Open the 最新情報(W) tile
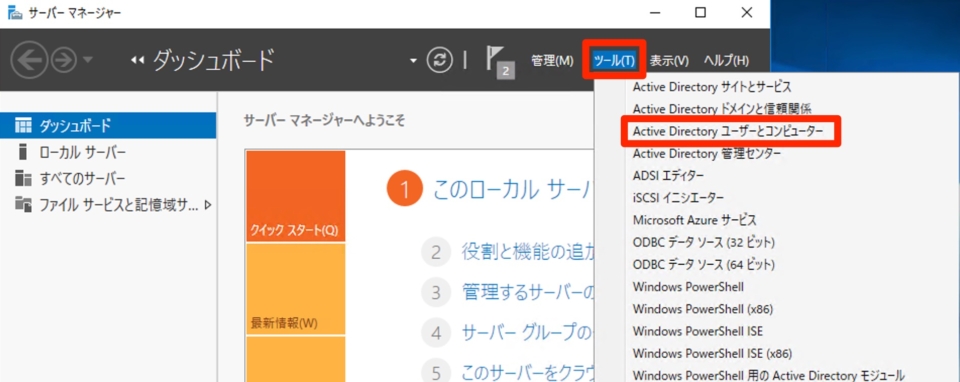The width and height of the screenshot is (960, 382). pos(296,289)
